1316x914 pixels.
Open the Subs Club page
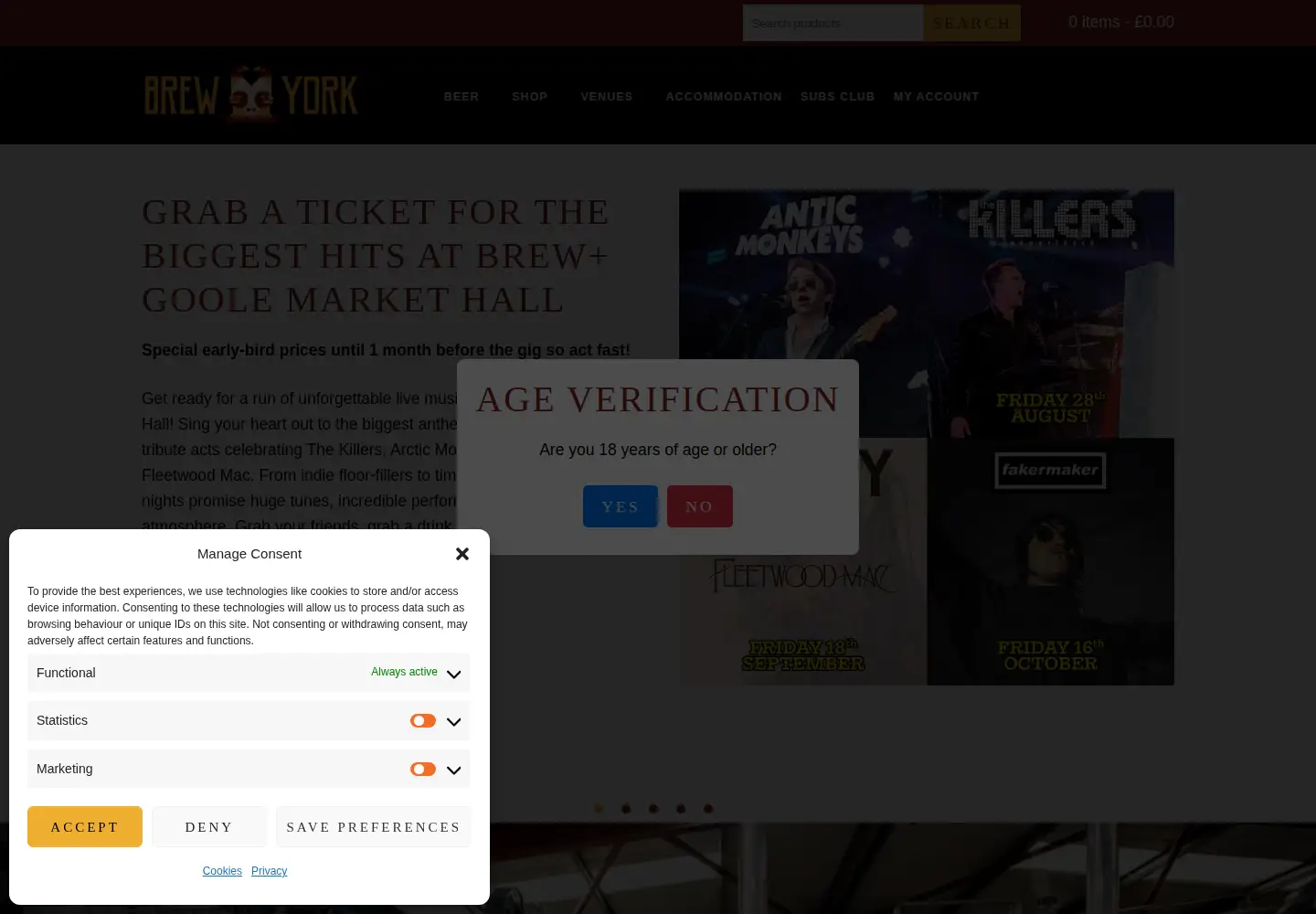(x=837, y=96)
